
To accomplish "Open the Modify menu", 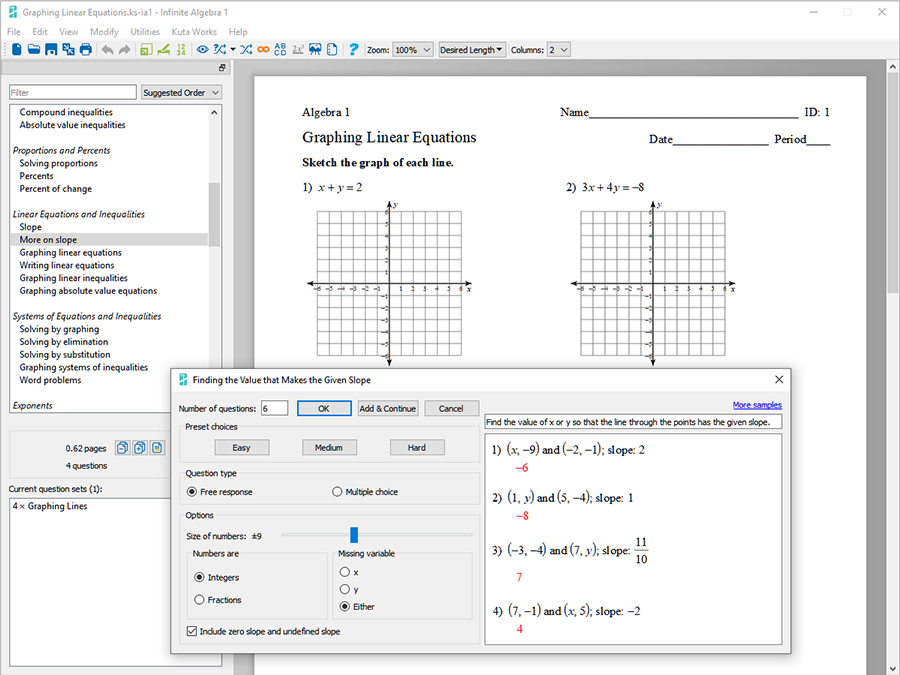I will tap(104, 32).
